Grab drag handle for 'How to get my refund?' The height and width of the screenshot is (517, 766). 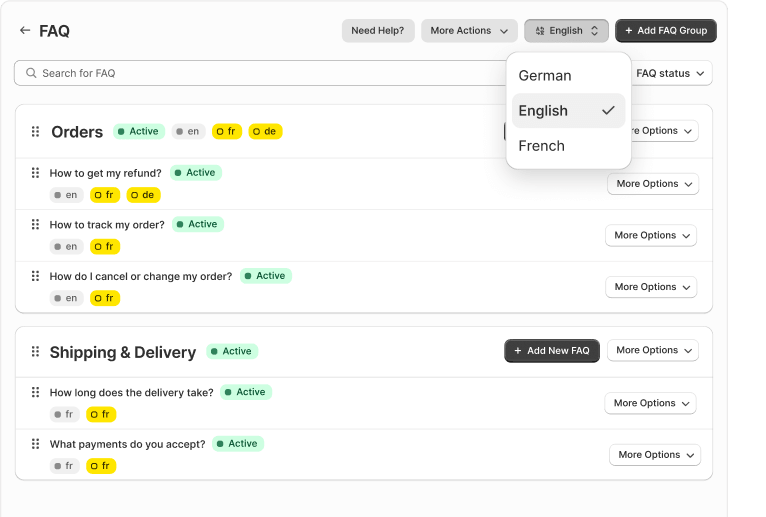coord(35,173)
